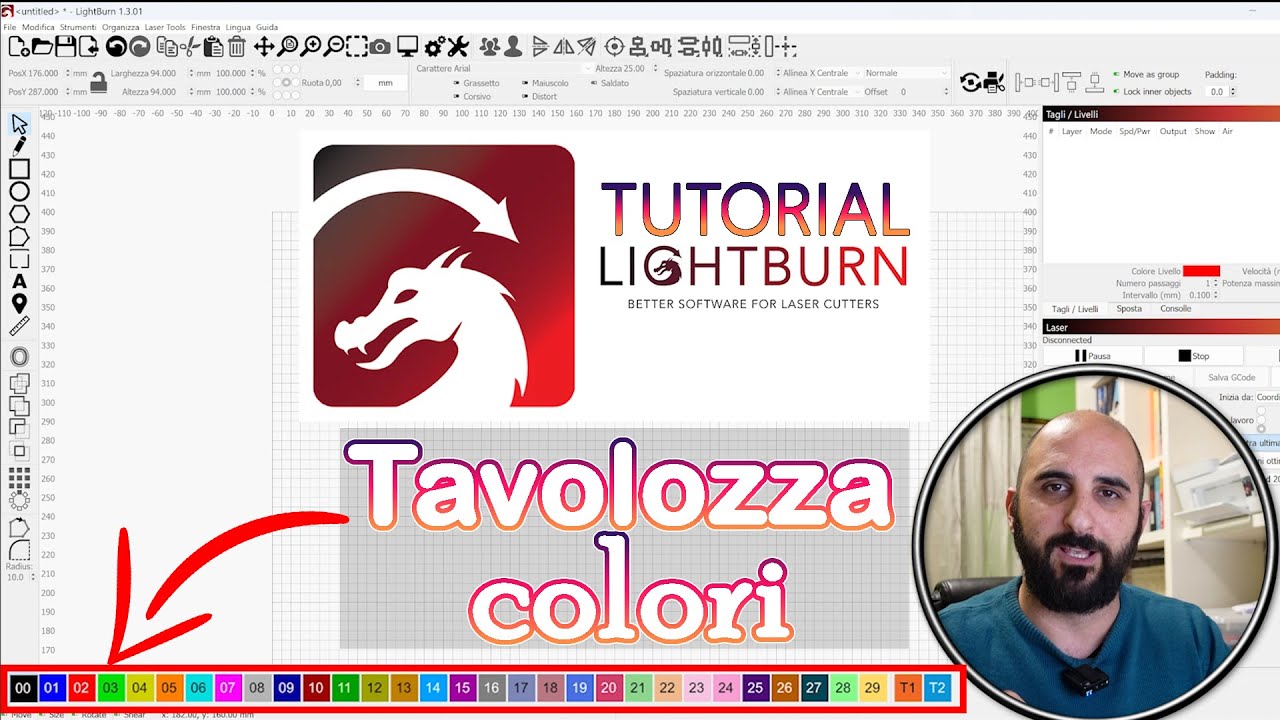Viewport: 1280px width, 720px height.
Task: Toggle Lock inner objects
Action: 1151,91
